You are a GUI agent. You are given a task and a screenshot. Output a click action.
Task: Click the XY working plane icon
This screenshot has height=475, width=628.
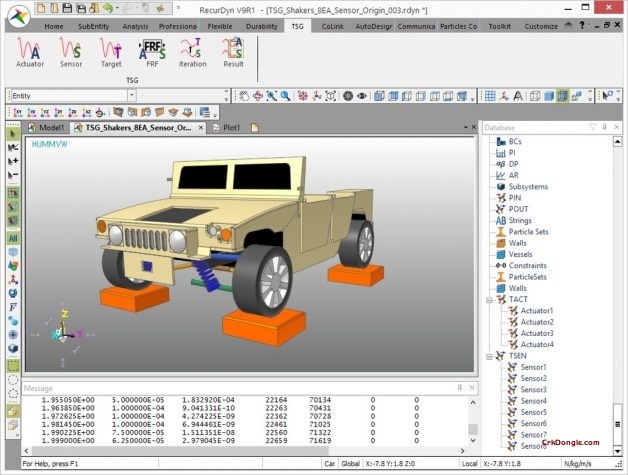point(18,113)
